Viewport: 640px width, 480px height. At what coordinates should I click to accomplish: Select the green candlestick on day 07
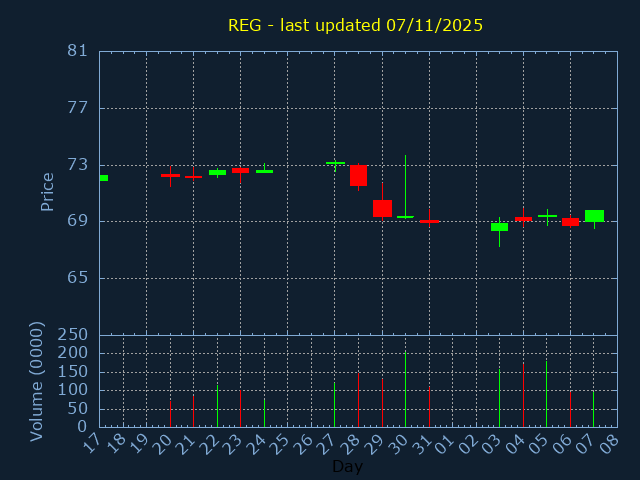pos(594,215)
